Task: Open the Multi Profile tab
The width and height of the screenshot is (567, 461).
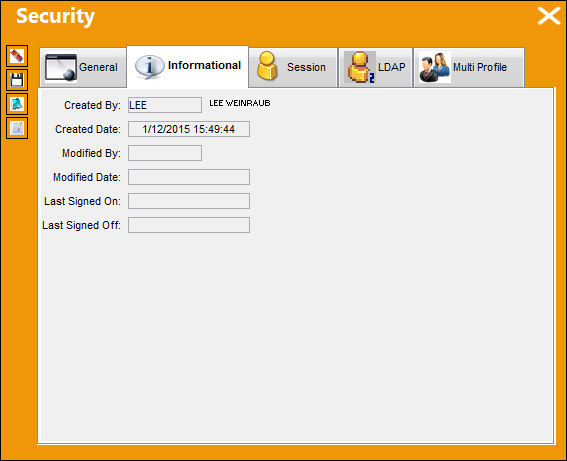Action: tap(469, 67)
